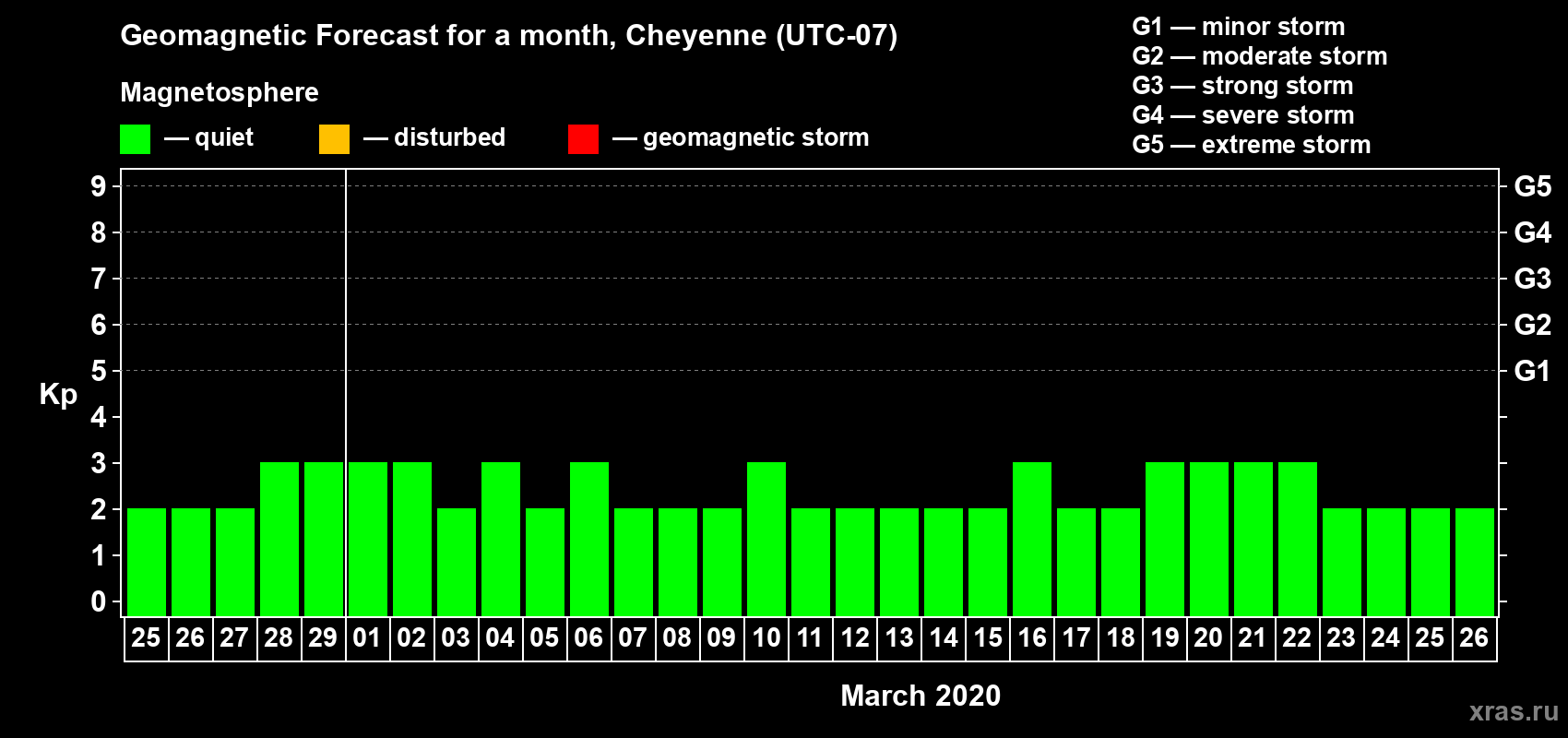This screenshot has width=1568, height=738.
Task: Click the G1 right axis label
Action: [x=1532, y=371]
